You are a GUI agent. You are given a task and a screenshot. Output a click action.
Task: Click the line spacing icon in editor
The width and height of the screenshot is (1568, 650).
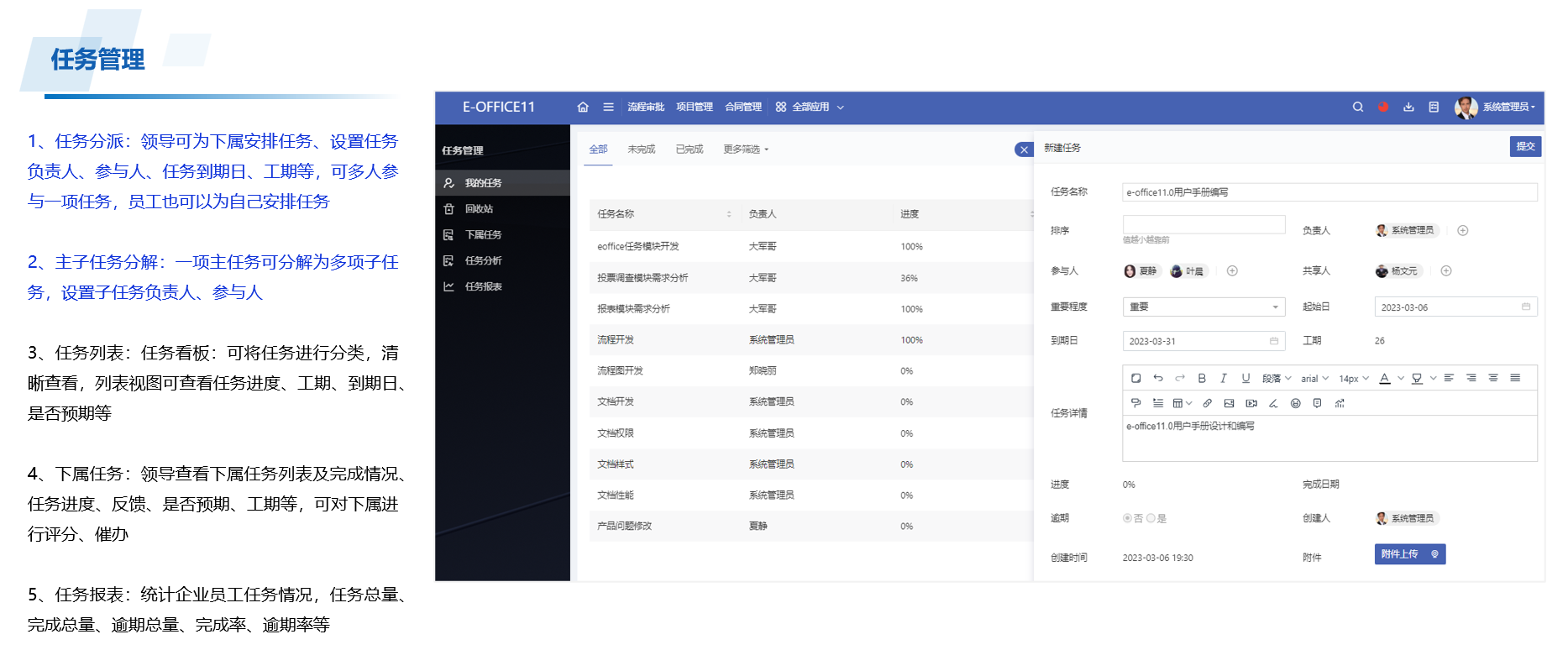pos(1158,403)
